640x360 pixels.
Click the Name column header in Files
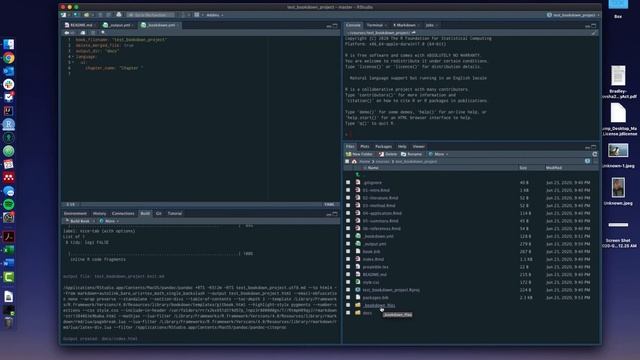tap(373, 168)
